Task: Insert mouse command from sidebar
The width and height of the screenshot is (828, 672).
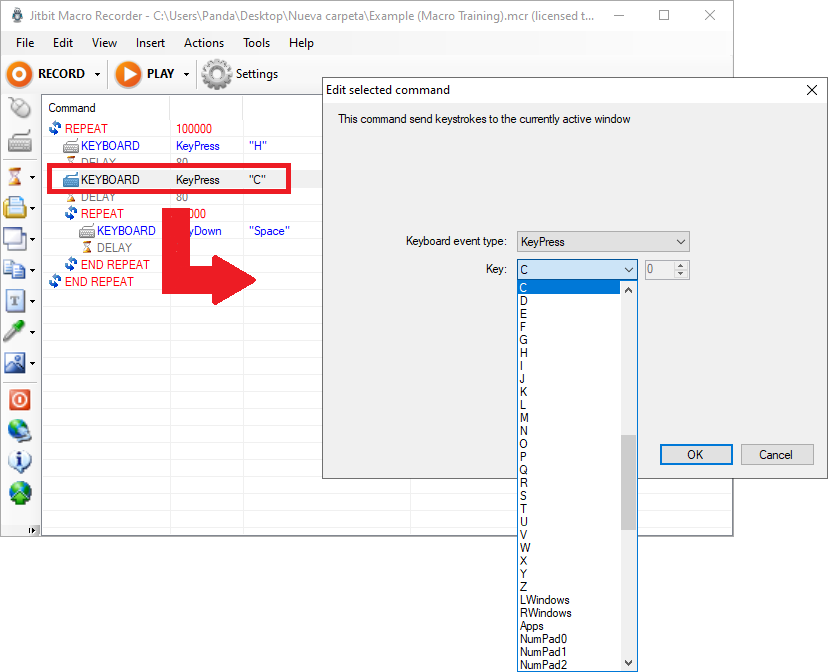Action: (20, 108)
